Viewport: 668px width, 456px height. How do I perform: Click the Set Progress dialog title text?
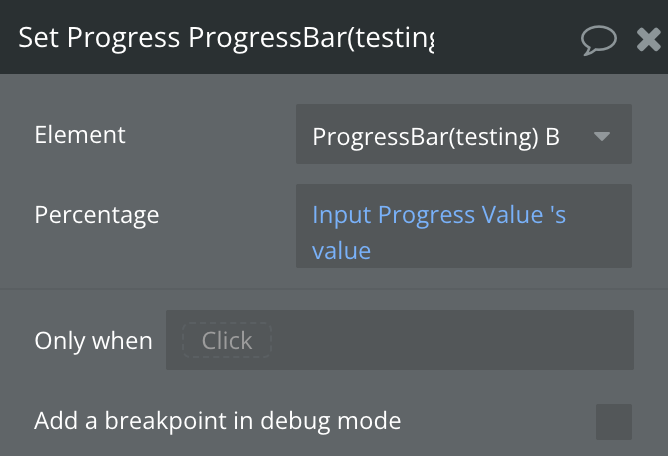[227, 39]
